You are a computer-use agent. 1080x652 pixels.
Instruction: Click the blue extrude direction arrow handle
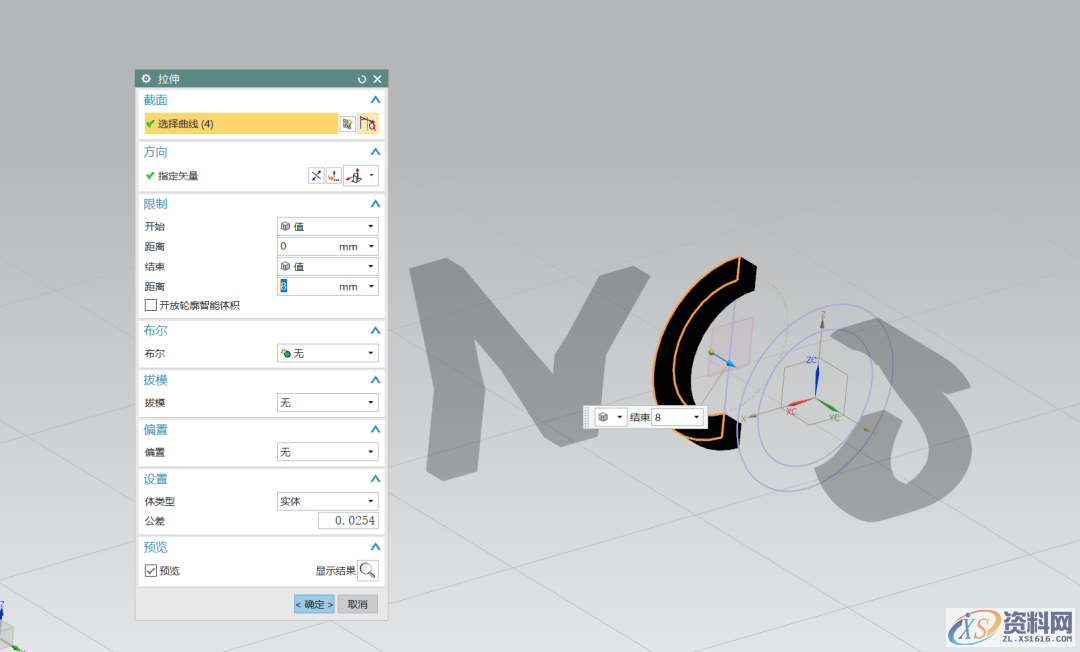729,362
